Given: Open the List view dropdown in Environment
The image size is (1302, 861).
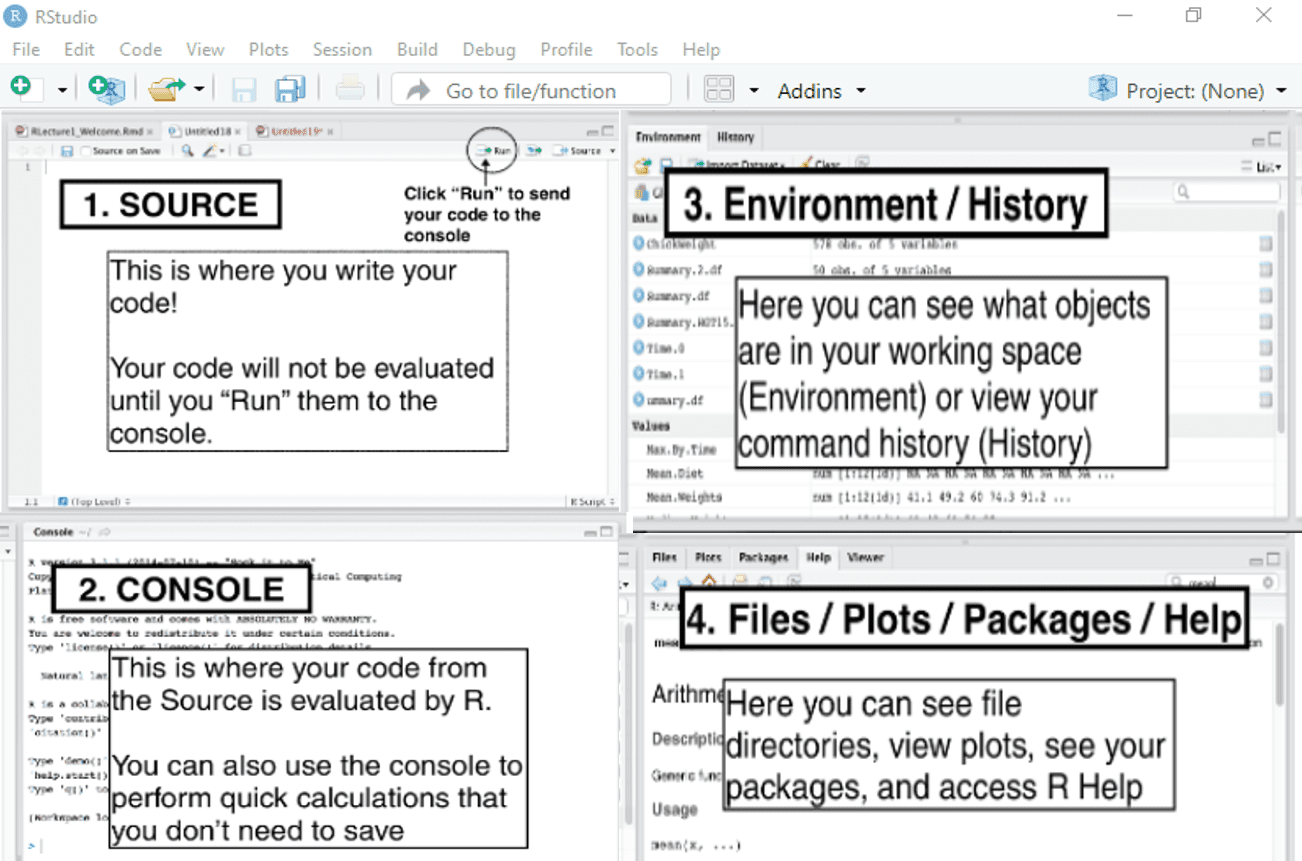Looking at the screenshot, I should 1262,166.
